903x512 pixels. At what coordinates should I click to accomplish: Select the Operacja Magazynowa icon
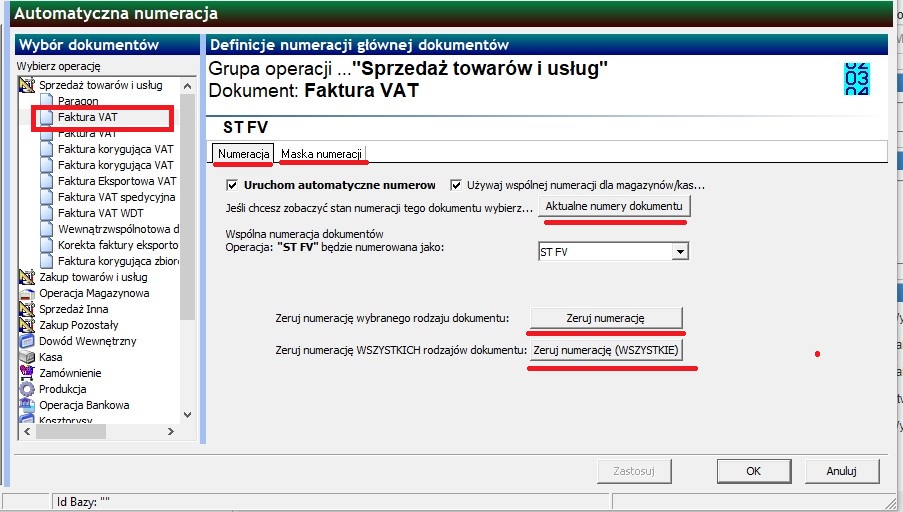(x=26, y=293)
